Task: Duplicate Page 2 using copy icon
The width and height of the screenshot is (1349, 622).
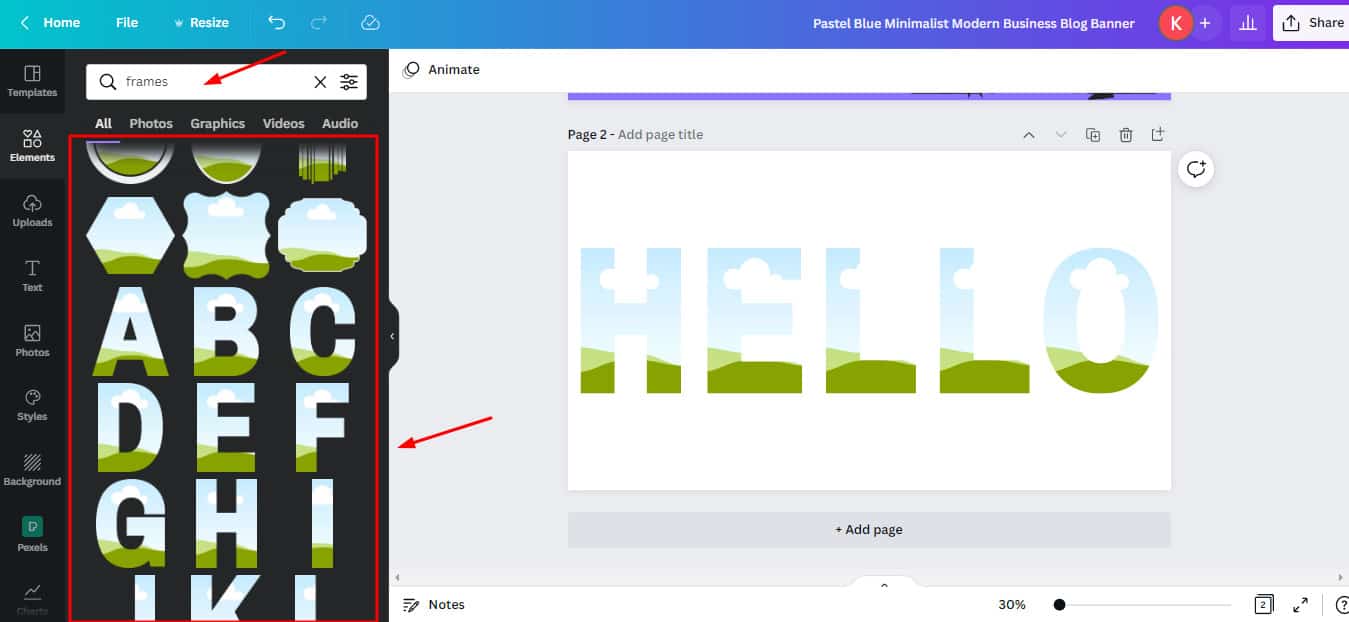Action: (x=1093, y=135)
